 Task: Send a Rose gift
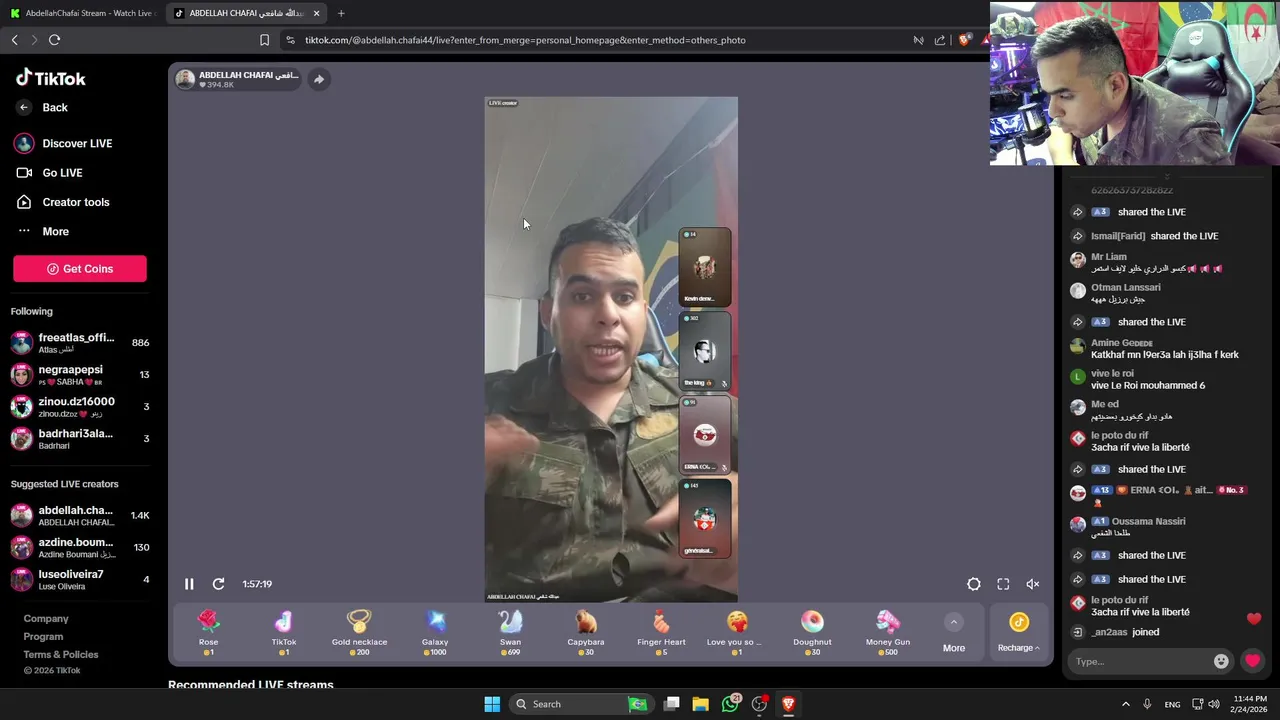point(208,632)
